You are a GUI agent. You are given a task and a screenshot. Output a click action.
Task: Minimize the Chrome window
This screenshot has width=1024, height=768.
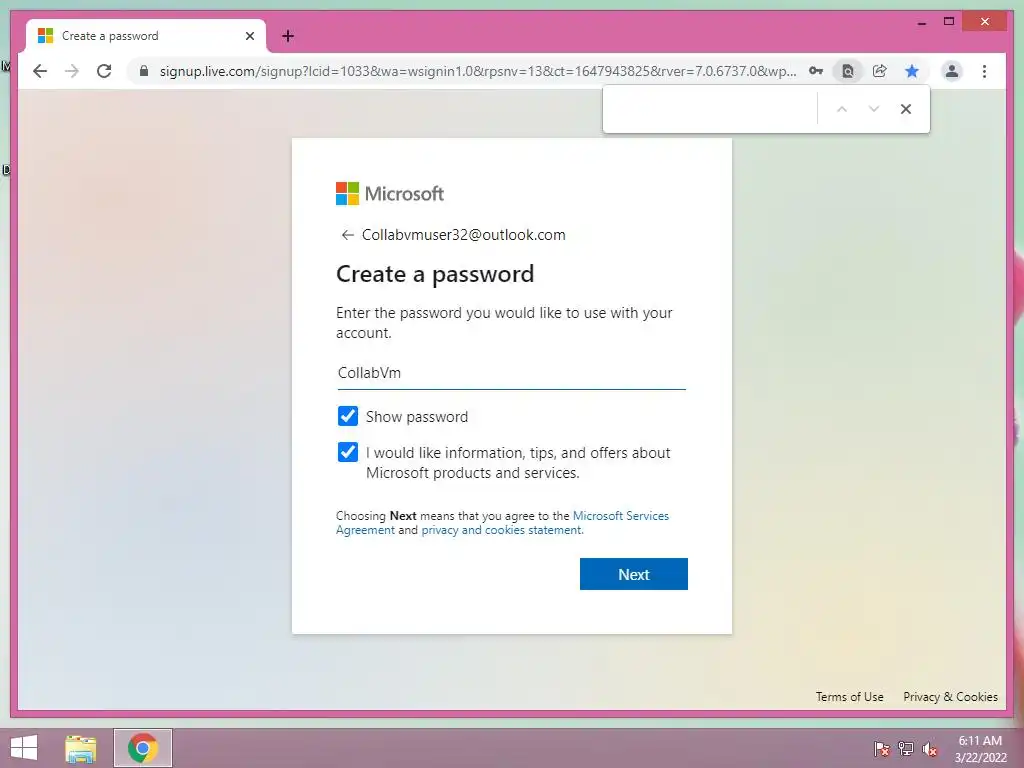click(x=921, y=22)
